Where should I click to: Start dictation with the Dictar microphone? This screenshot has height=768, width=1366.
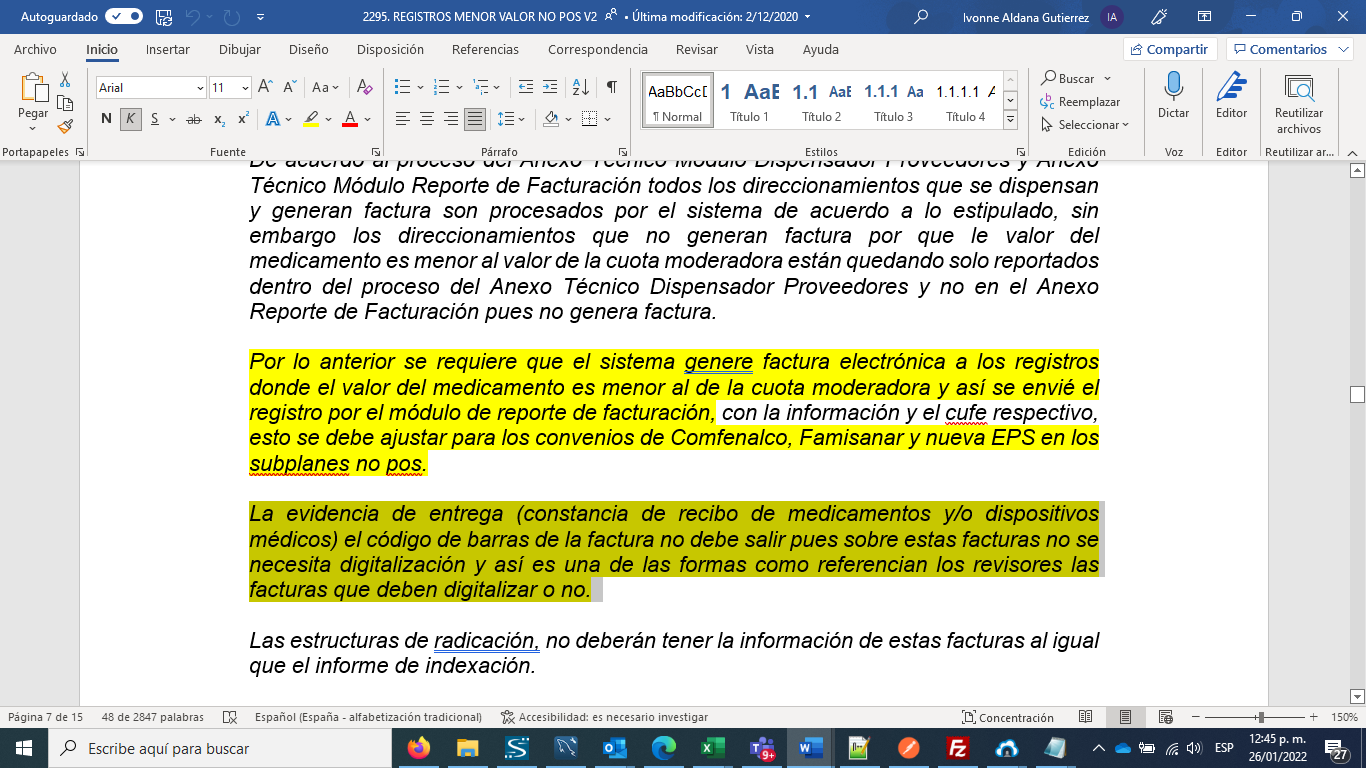click(1173, 96)
